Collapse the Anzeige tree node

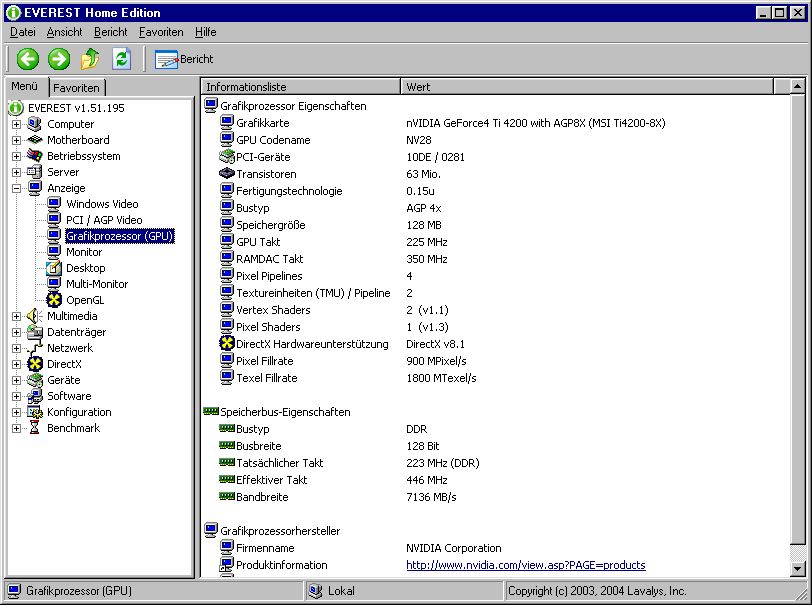pos(17,189)
